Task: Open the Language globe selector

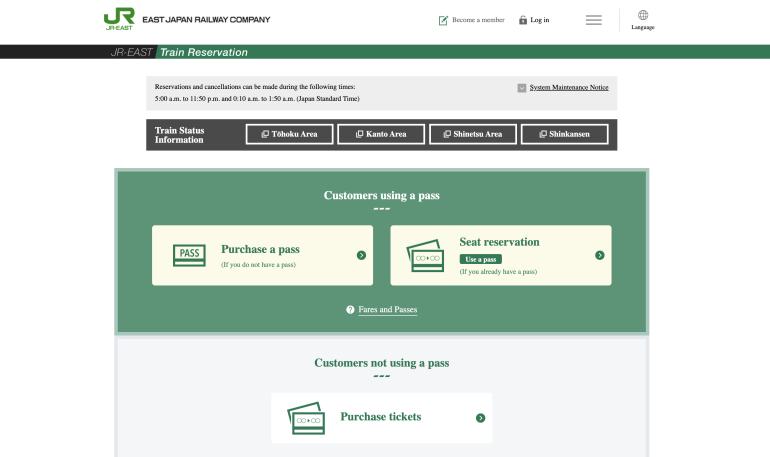Action: (x=643, y=16)
